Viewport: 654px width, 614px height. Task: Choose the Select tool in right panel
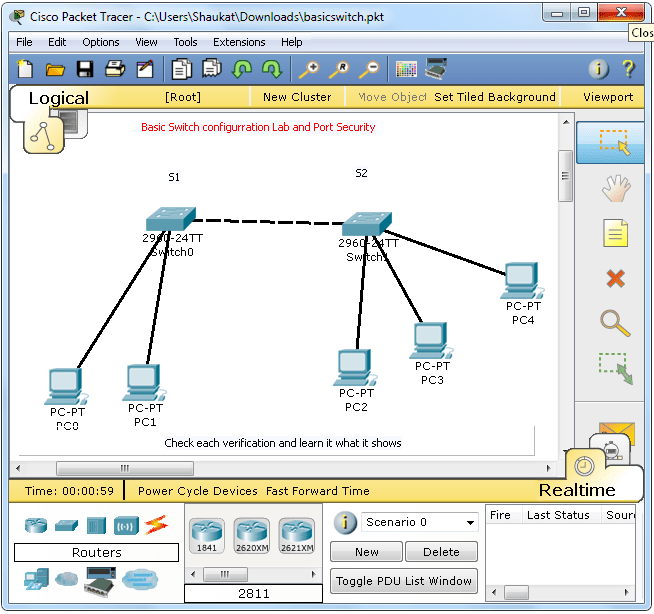pyautogui.click(x=610, y=143)
